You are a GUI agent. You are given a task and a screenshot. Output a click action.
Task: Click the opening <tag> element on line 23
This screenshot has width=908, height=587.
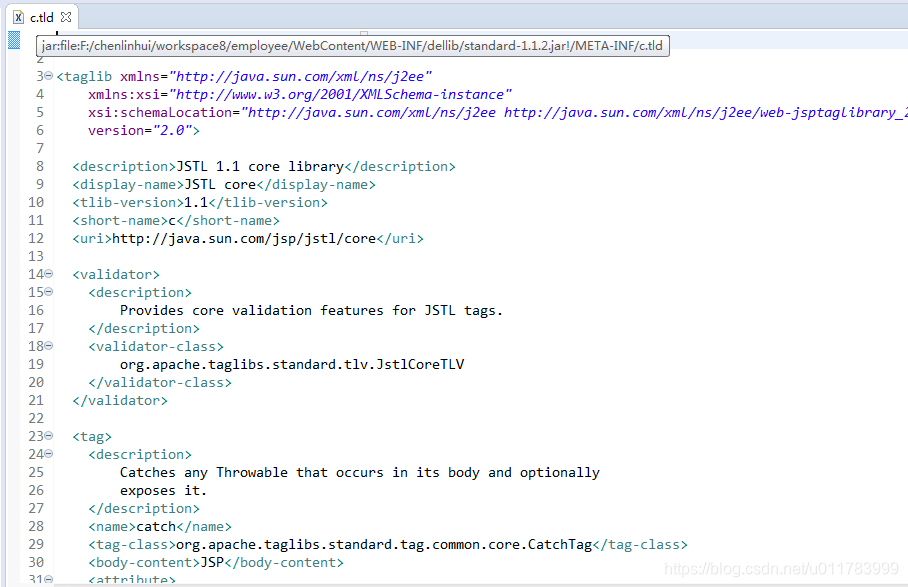click(x=92, y=436)
